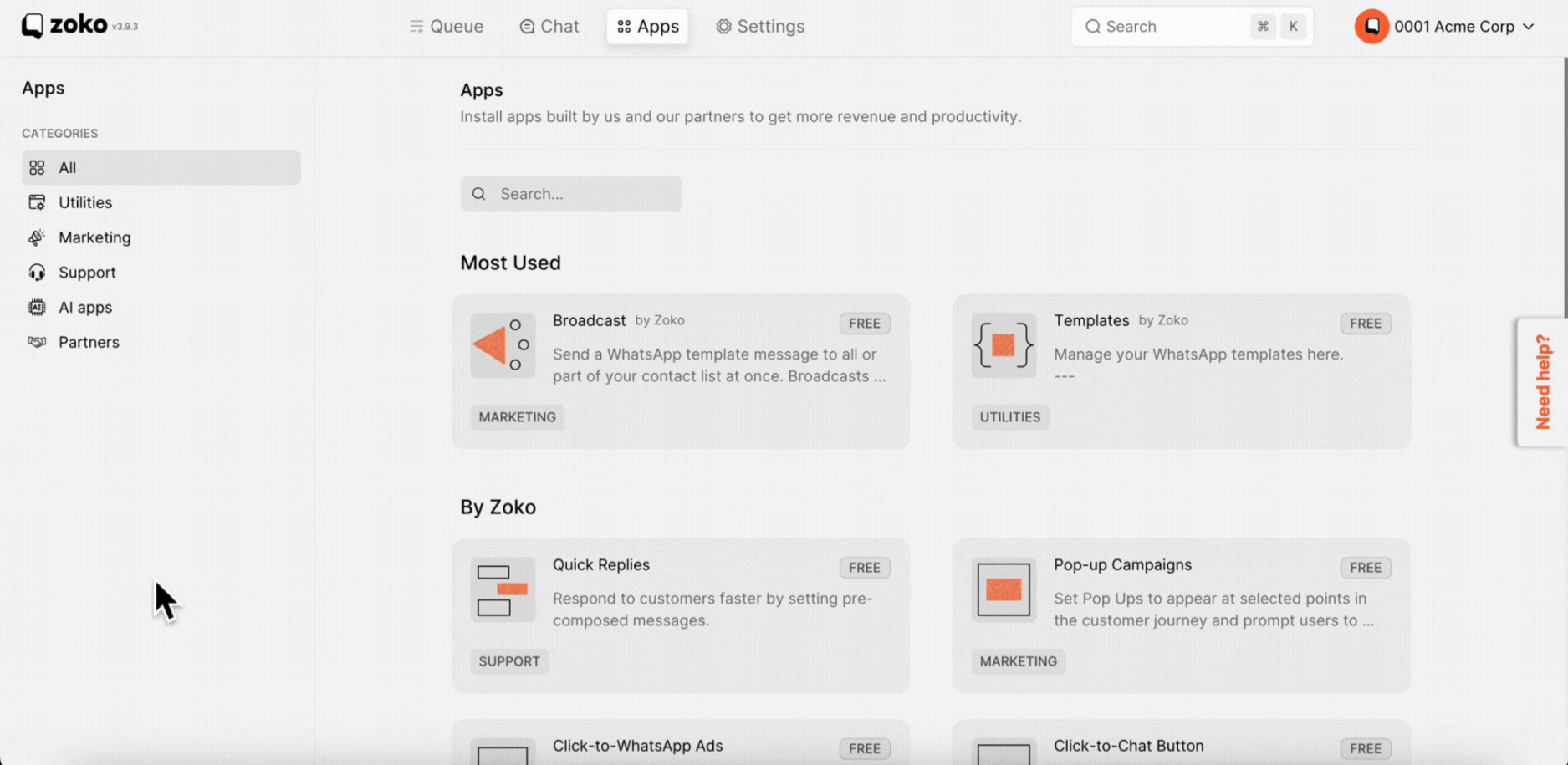
Task: Click the Queue list icon in navigation
Action: (x=416, y=27)
